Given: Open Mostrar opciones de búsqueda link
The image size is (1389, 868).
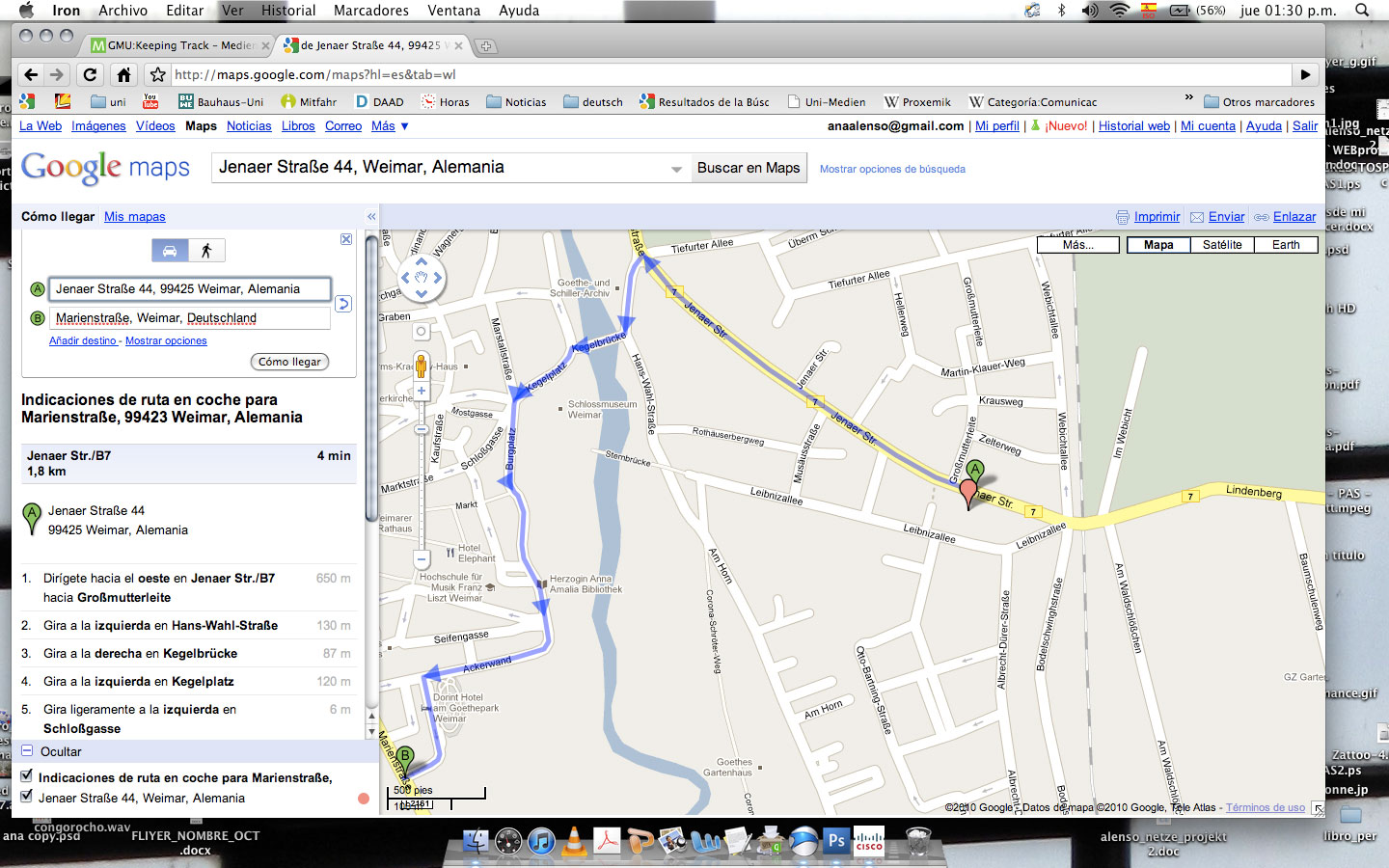Looking at the screenshot, I should click(x=892, y=169).
